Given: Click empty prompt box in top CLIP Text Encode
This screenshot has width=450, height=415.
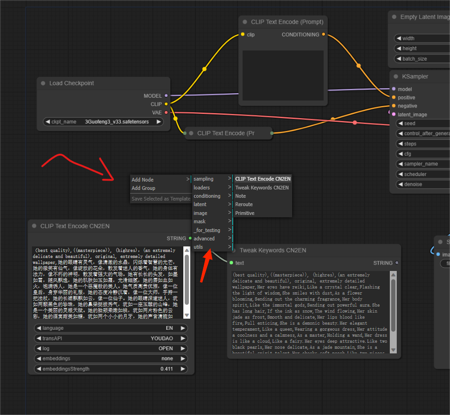Looking at the screenshot, I should [x=283, y=75].
